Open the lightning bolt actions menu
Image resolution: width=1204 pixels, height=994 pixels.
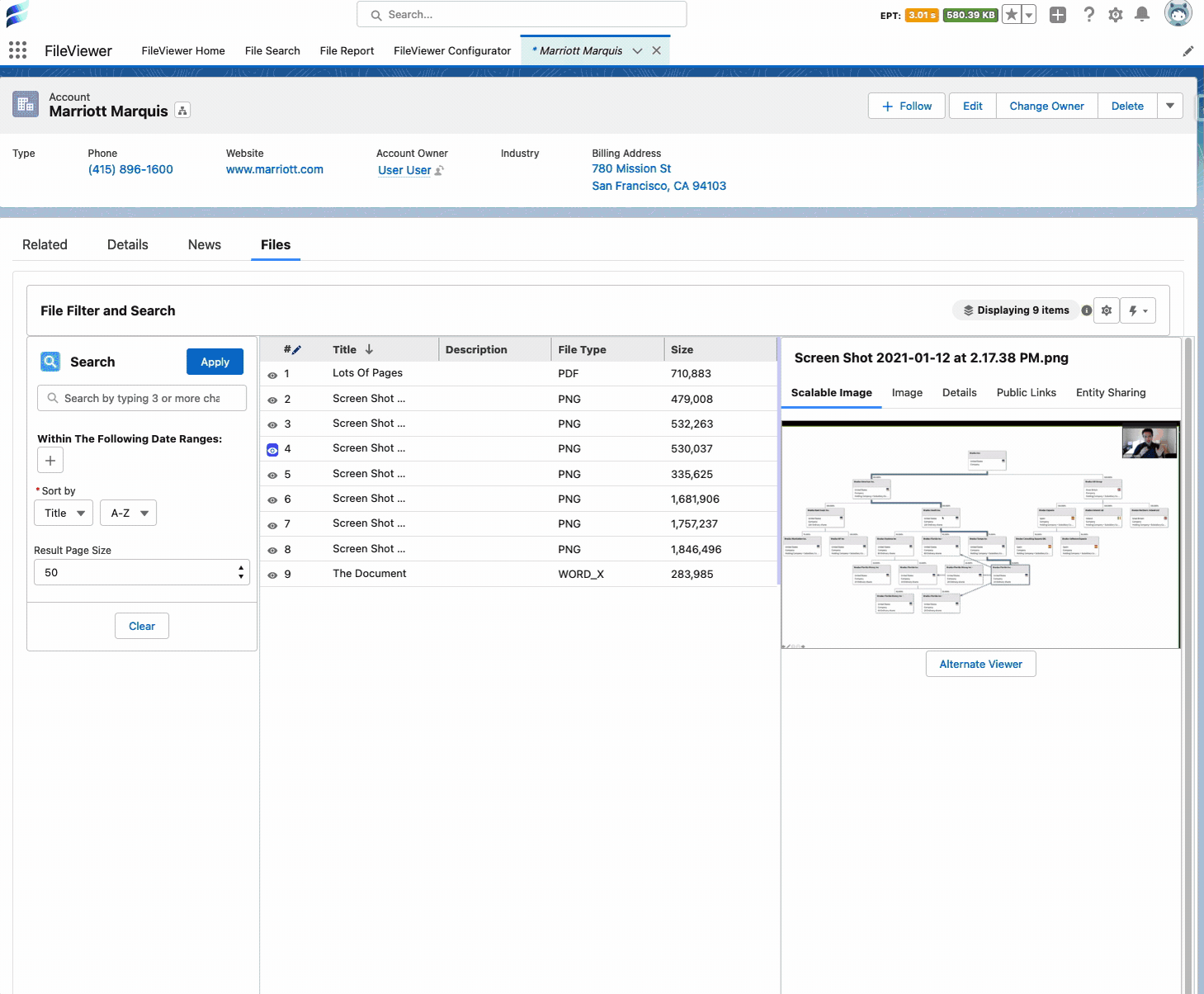1138,310
